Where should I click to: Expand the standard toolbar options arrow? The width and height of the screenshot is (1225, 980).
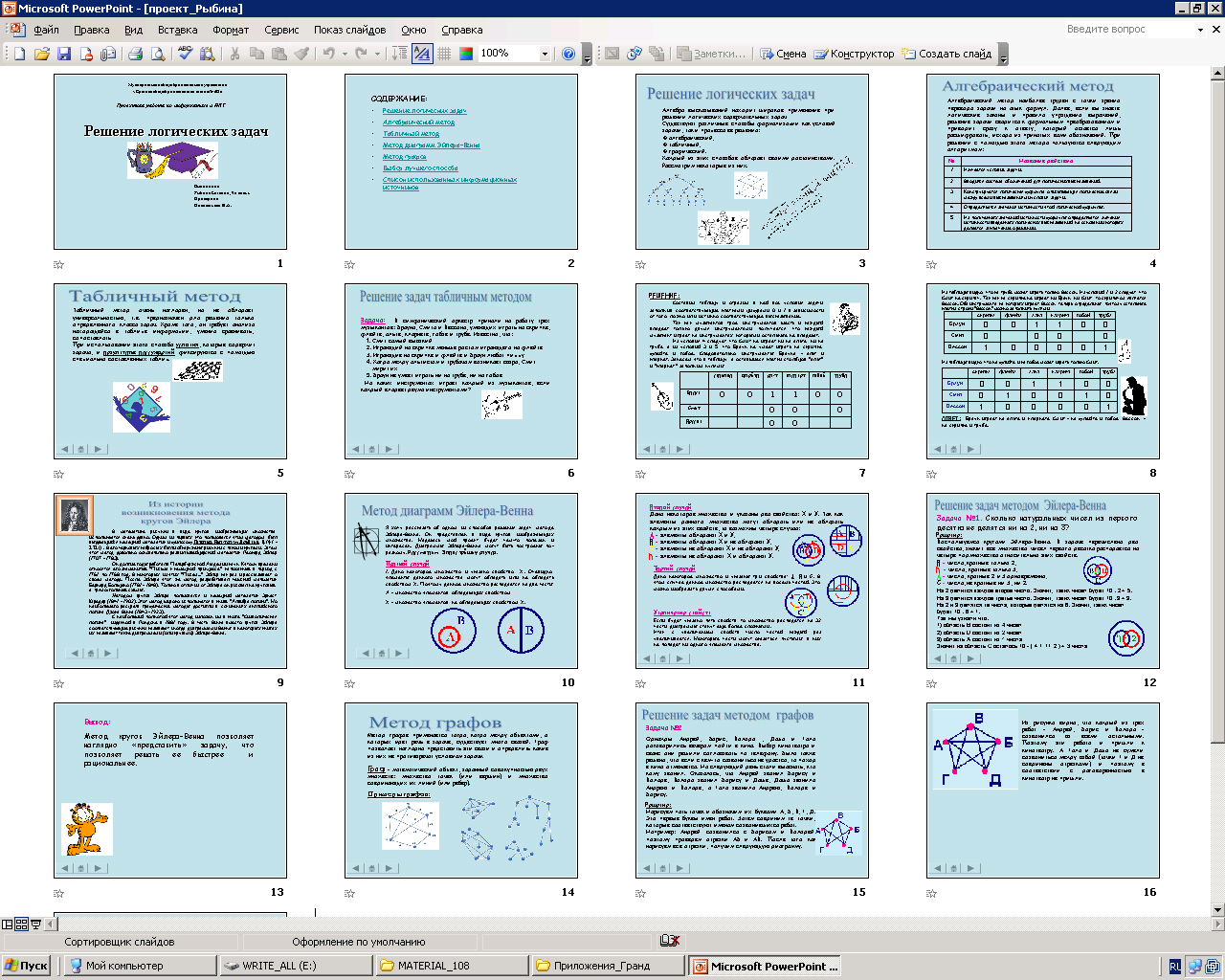pyautogui.click(x=587, y=57)
